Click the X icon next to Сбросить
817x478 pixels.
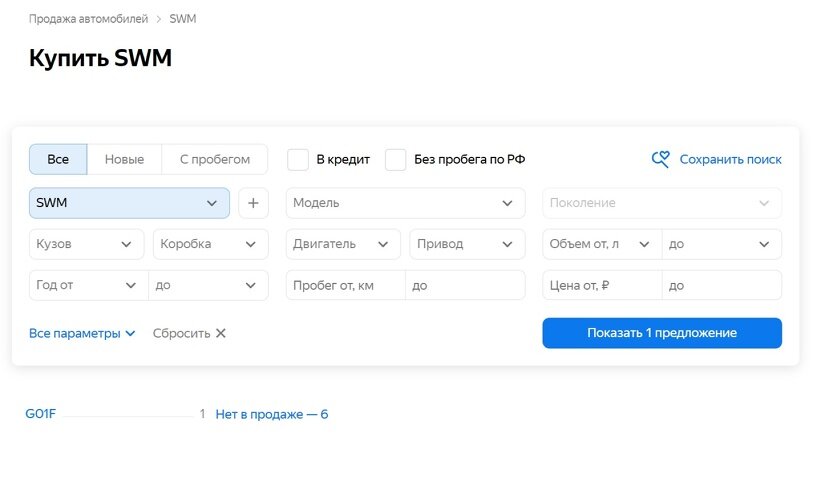click(221, 333)
